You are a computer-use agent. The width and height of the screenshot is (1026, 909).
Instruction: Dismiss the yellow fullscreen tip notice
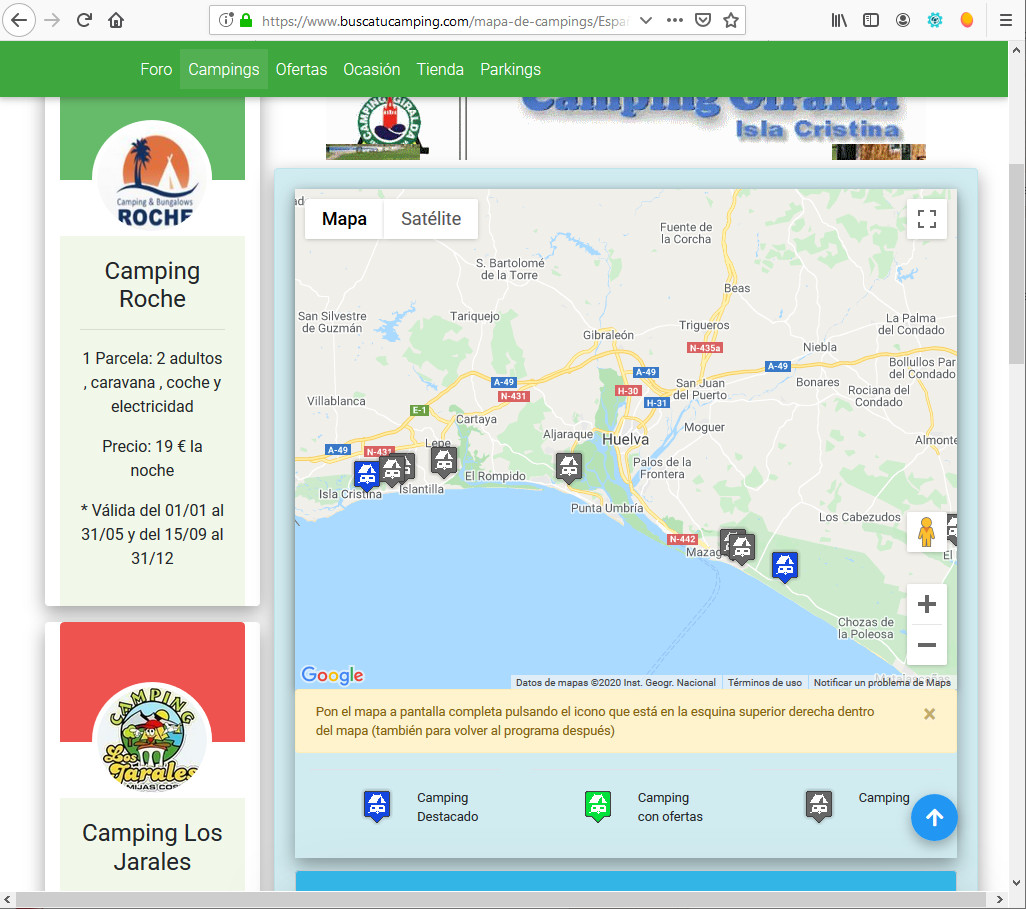(929, 714)
